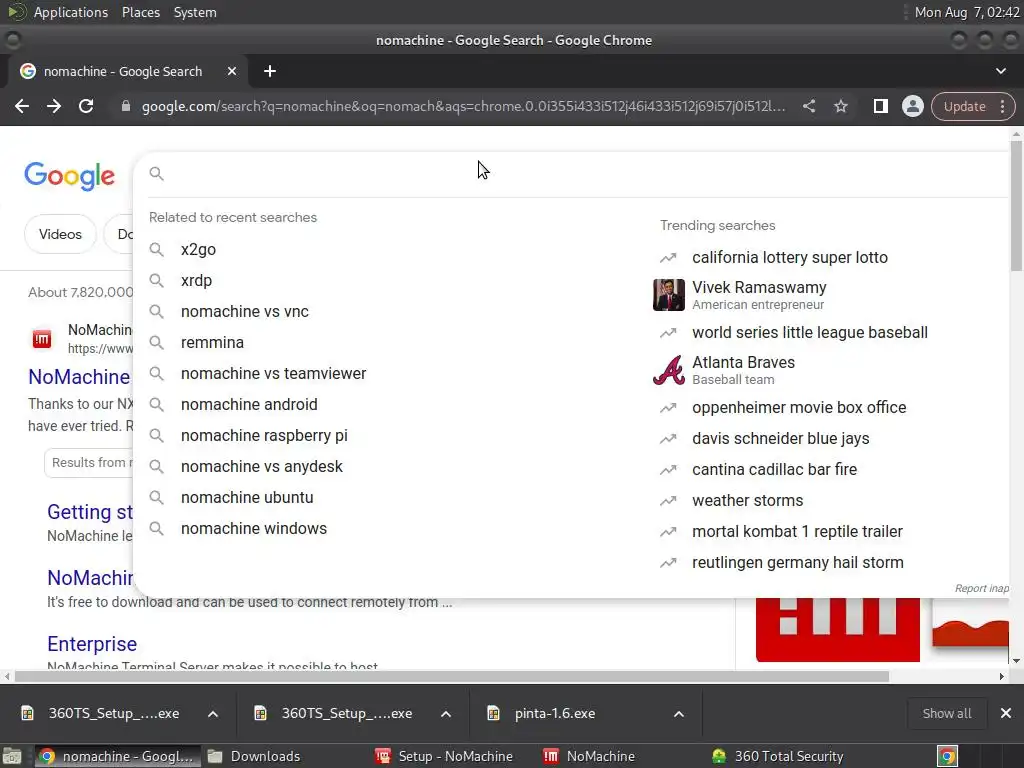Select suggestion nomachine vs anydesk
Image resolution: width=1024 pixels, height=768 pixels.
(262, 466)
